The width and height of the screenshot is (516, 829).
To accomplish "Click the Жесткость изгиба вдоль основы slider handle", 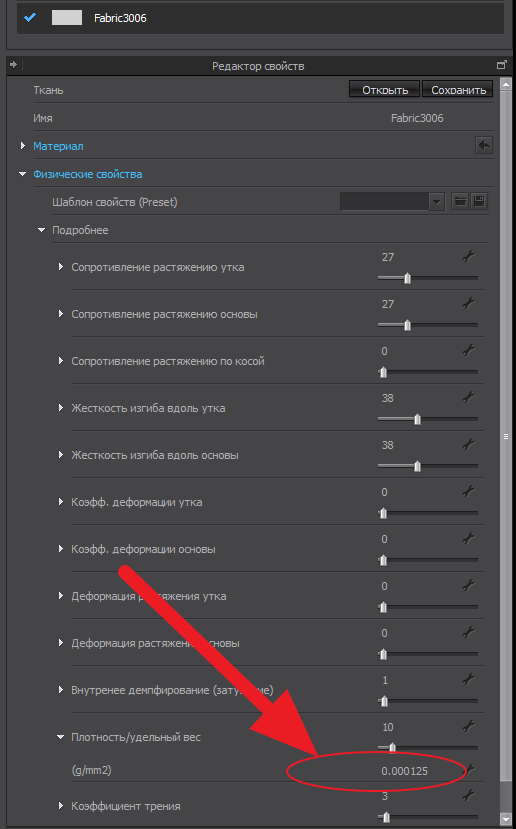I will tap(418, 466).
